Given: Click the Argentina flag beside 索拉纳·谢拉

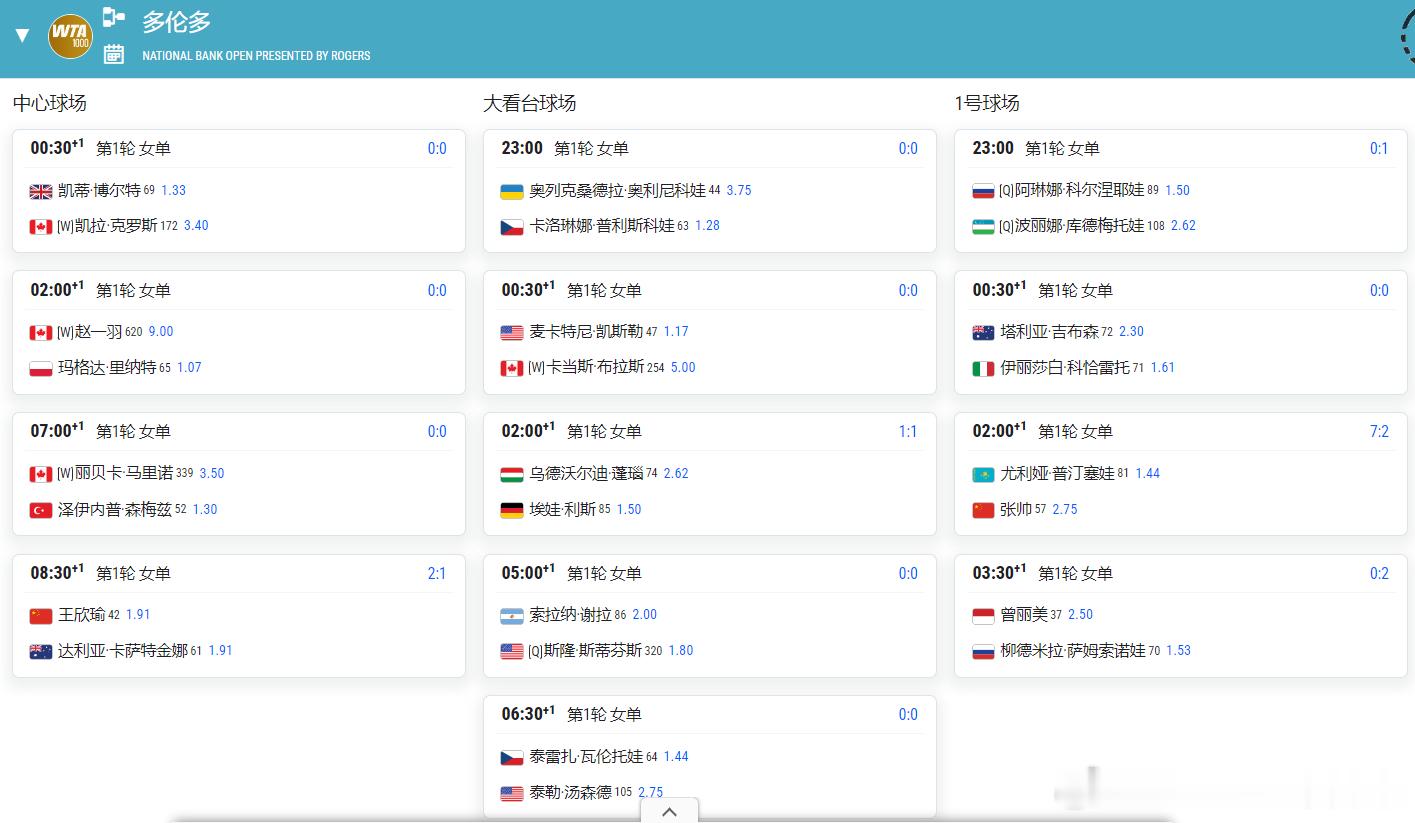Looking at the screenshot, I should point(512,615).
